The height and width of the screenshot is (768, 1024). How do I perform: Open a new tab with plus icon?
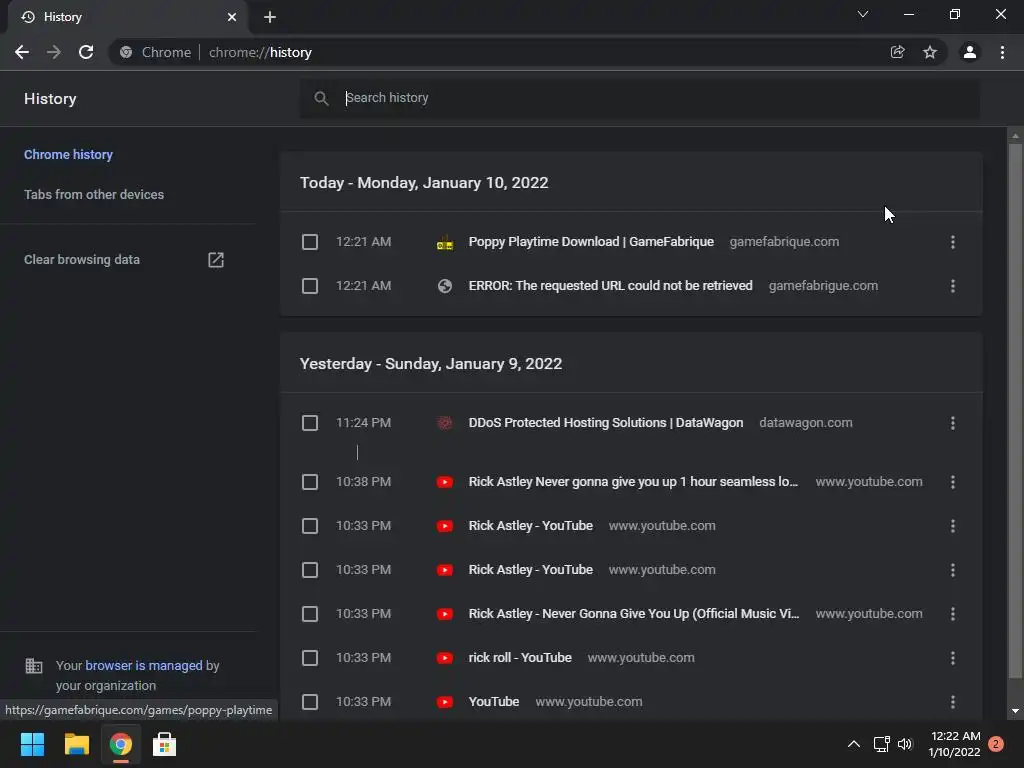click(270, 17)
